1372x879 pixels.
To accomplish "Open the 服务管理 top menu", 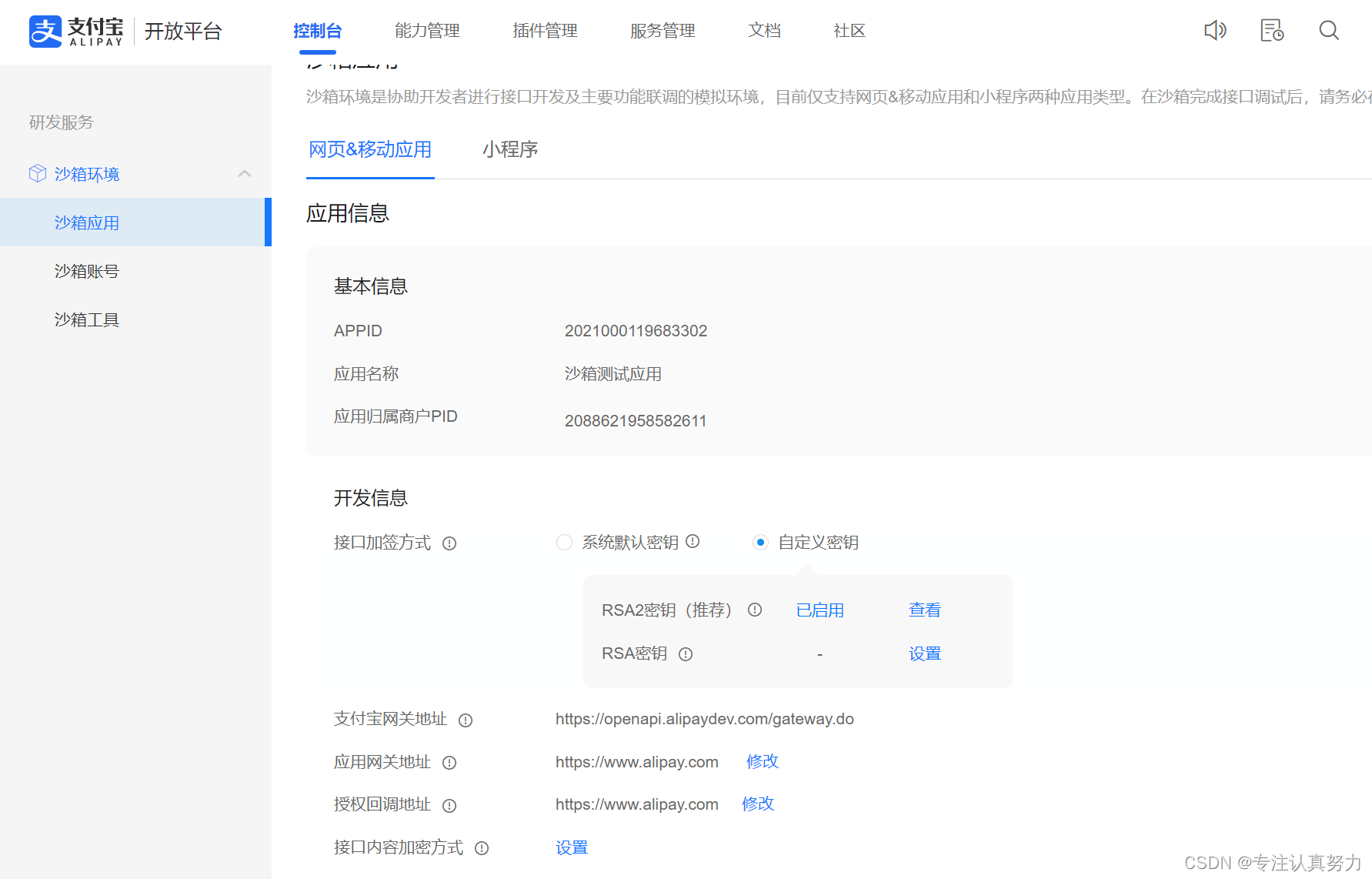I will [663, 31].
